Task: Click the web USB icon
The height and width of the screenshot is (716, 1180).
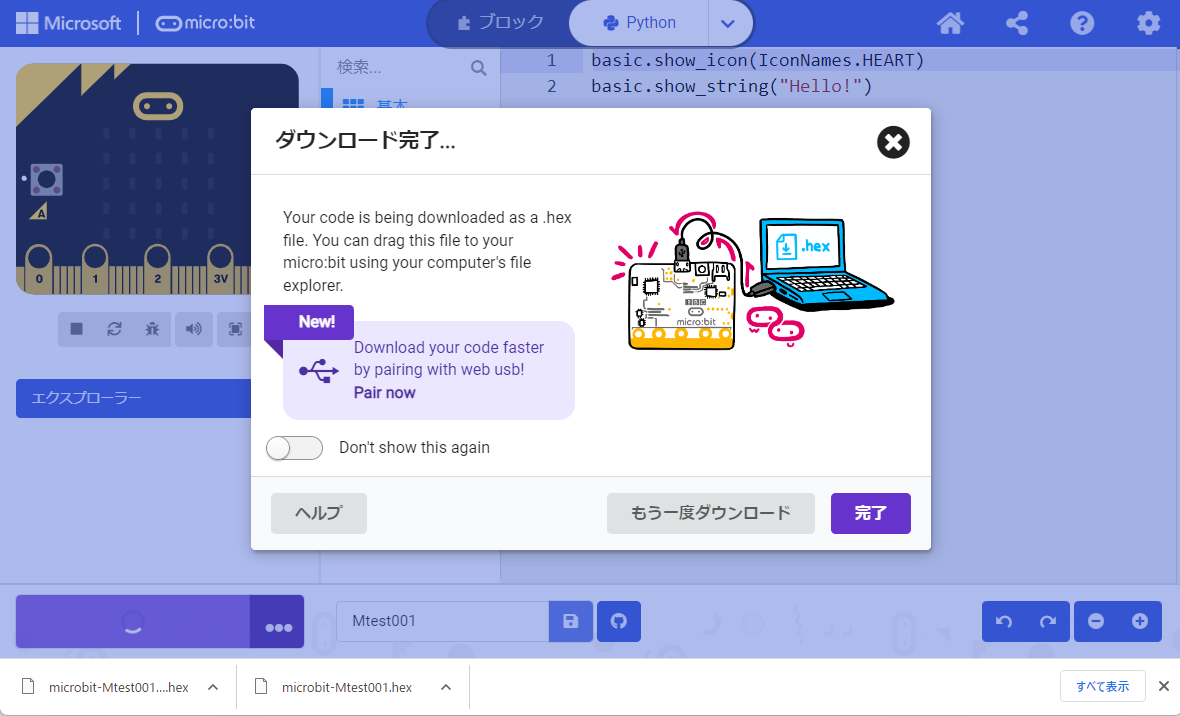Action: pyautogui.click(x=318, y=370)
